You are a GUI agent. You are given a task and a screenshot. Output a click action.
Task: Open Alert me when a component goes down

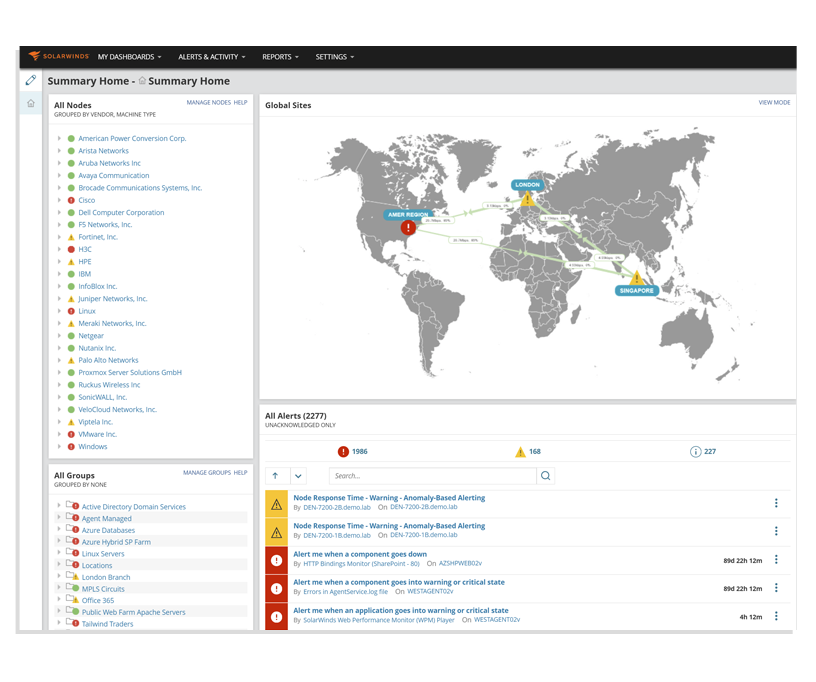coord(360,554)
